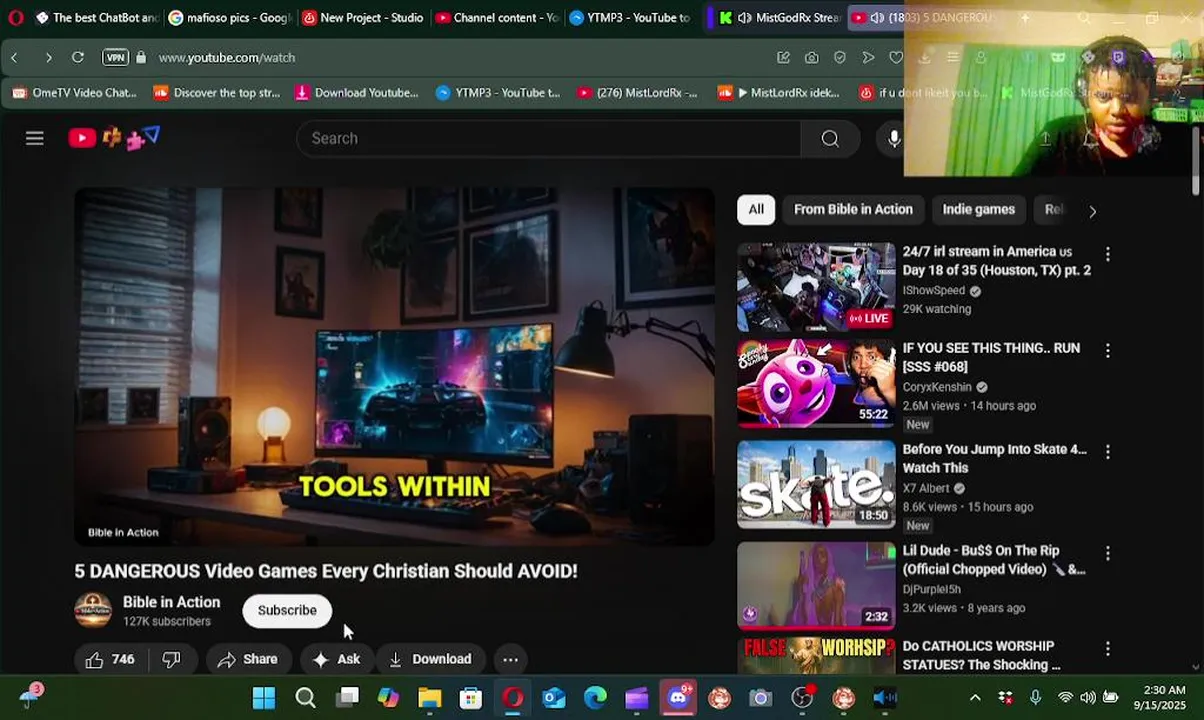The width and height of the screenshot is (1204, 720).
Task: Take a snapshot with the camera icon in address bar
Action: (x=812, y=58)
